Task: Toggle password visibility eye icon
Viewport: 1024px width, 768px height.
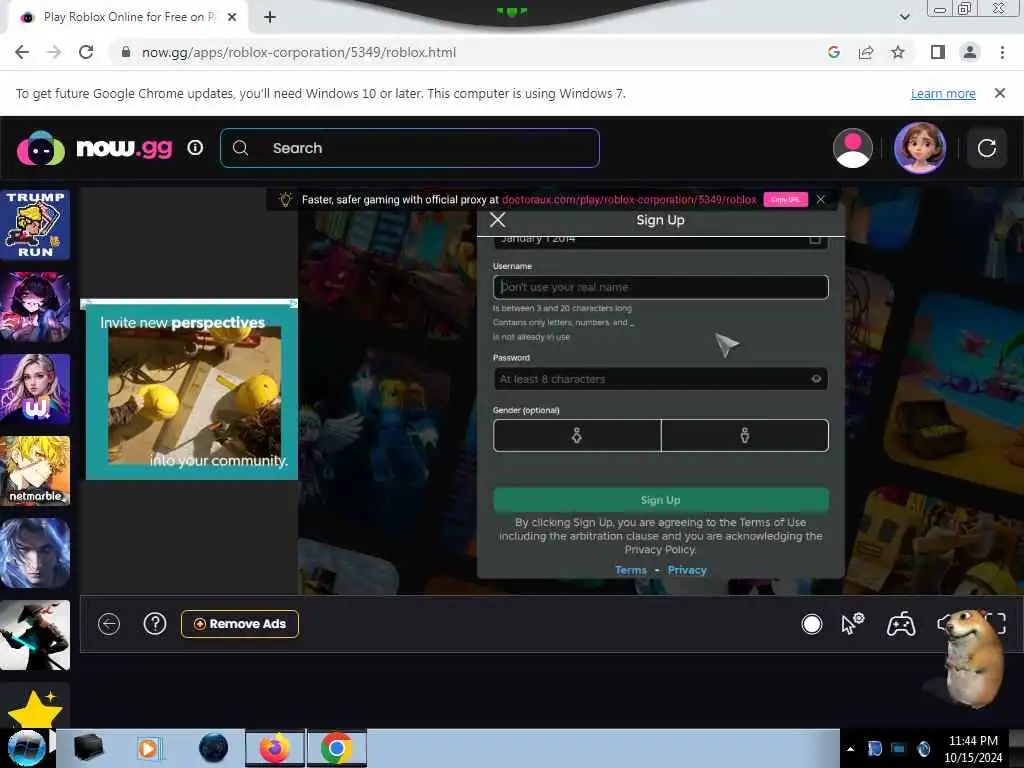Action: (816, 379)
